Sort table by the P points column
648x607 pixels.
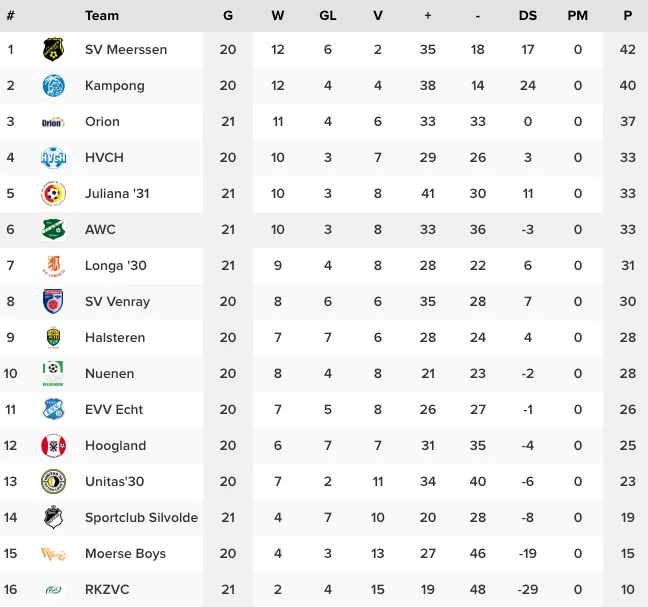click(627, 16)
